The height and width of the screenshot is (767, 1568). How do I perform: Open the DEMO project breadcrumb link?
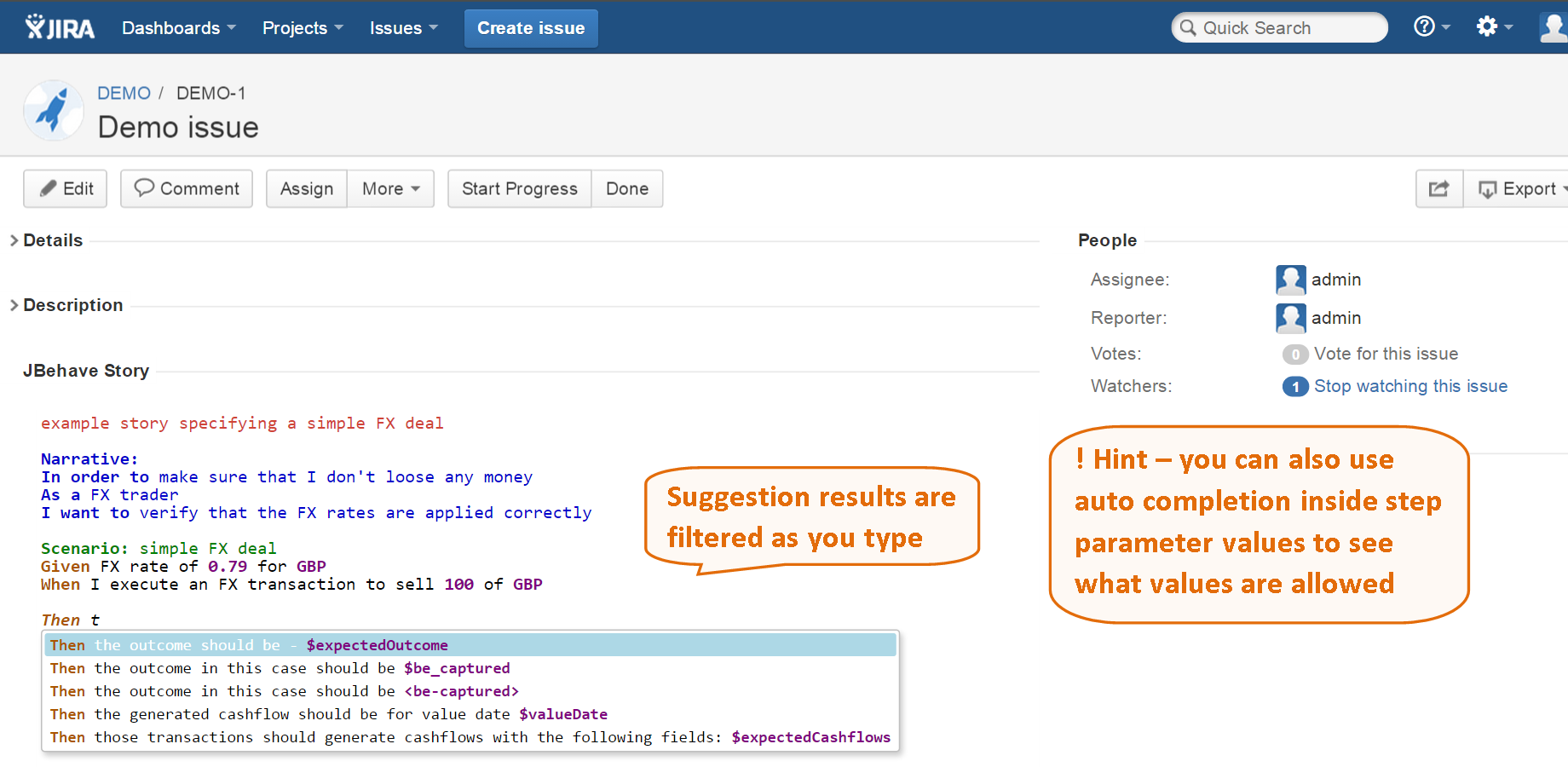(x=124, y=93)
